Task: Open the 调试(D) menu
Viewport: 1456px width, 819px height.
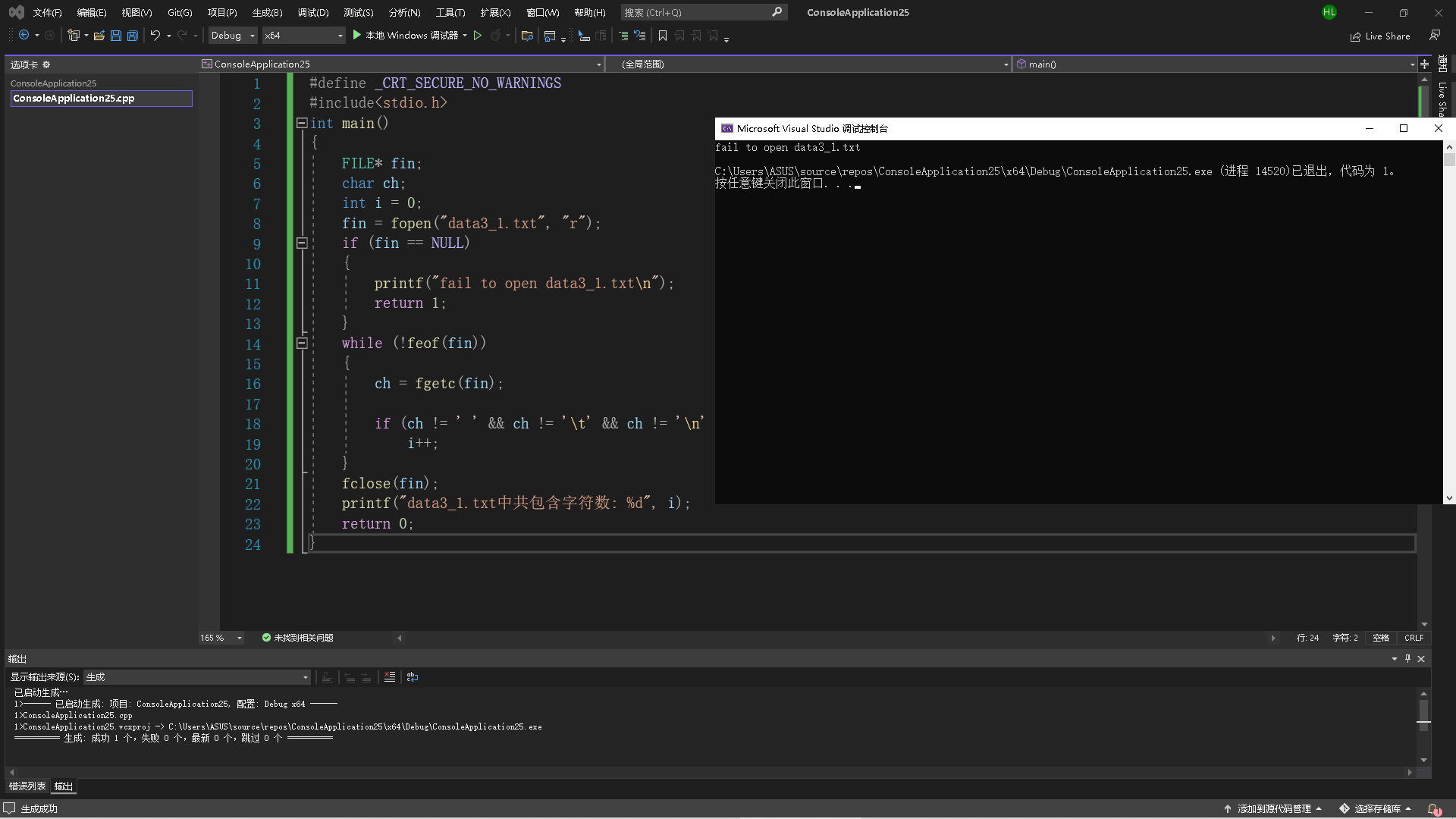Action: [312, 12]
